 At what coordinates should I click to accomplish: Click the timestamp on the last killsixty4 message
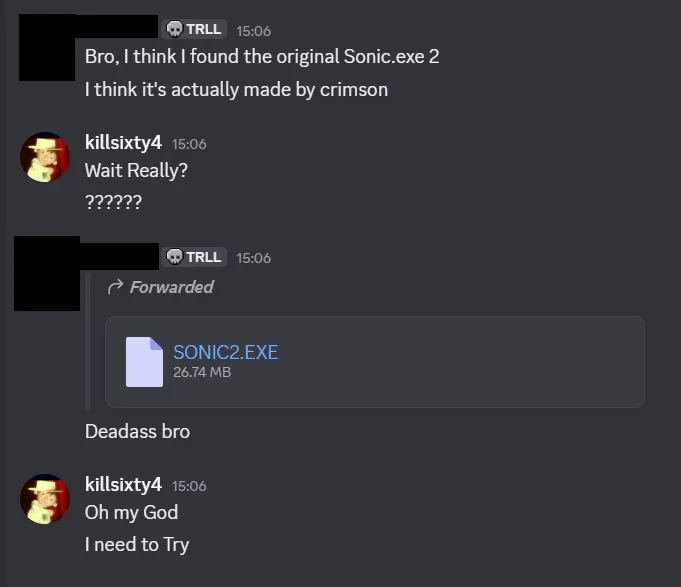click(189, 486)
